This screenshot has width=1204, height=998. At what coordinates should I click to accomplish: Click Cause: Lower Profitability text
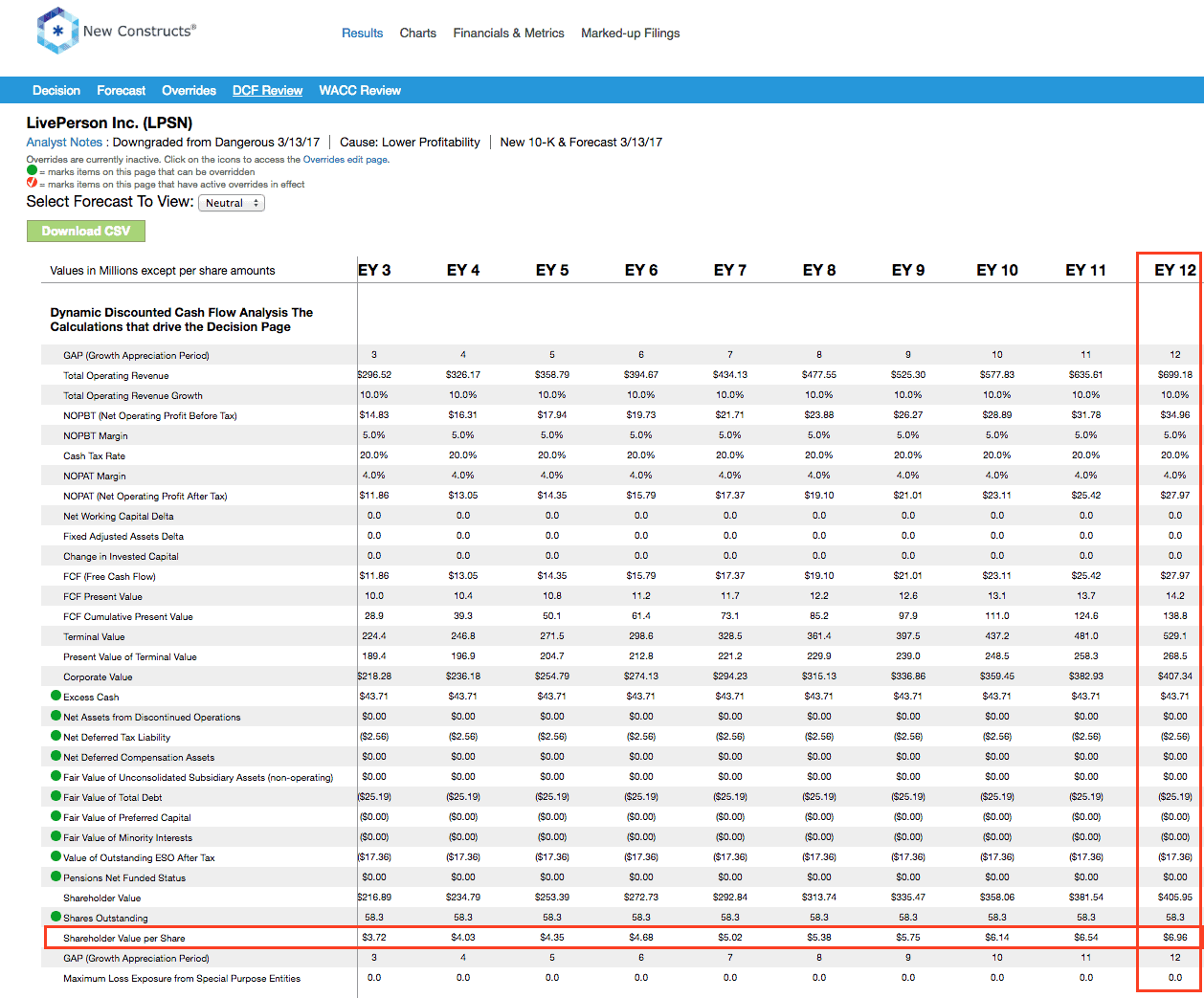coord(410,142)
